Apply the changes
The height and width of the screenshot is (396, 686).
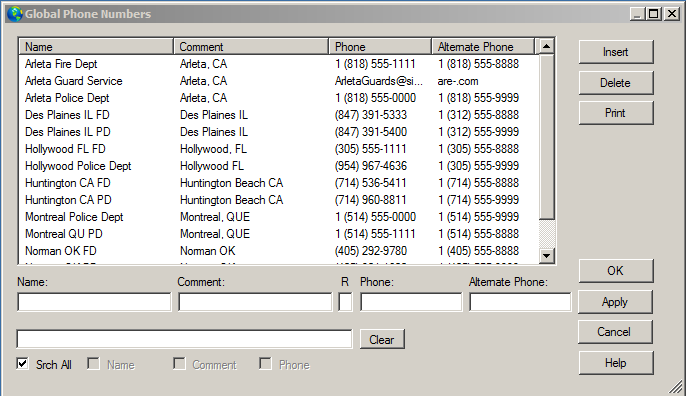615,302
